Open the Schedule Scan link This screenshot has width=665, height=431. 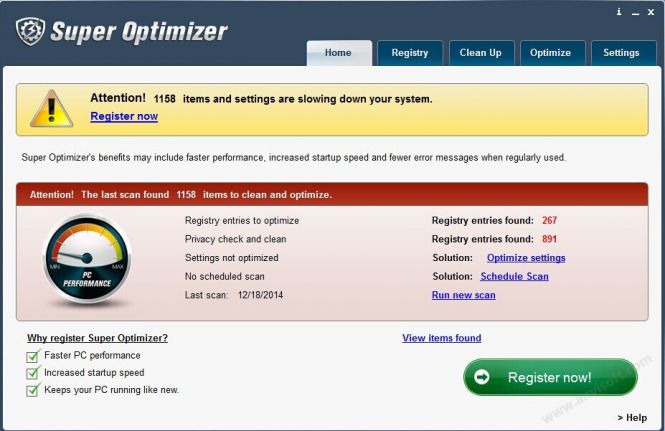pos(514,277)
